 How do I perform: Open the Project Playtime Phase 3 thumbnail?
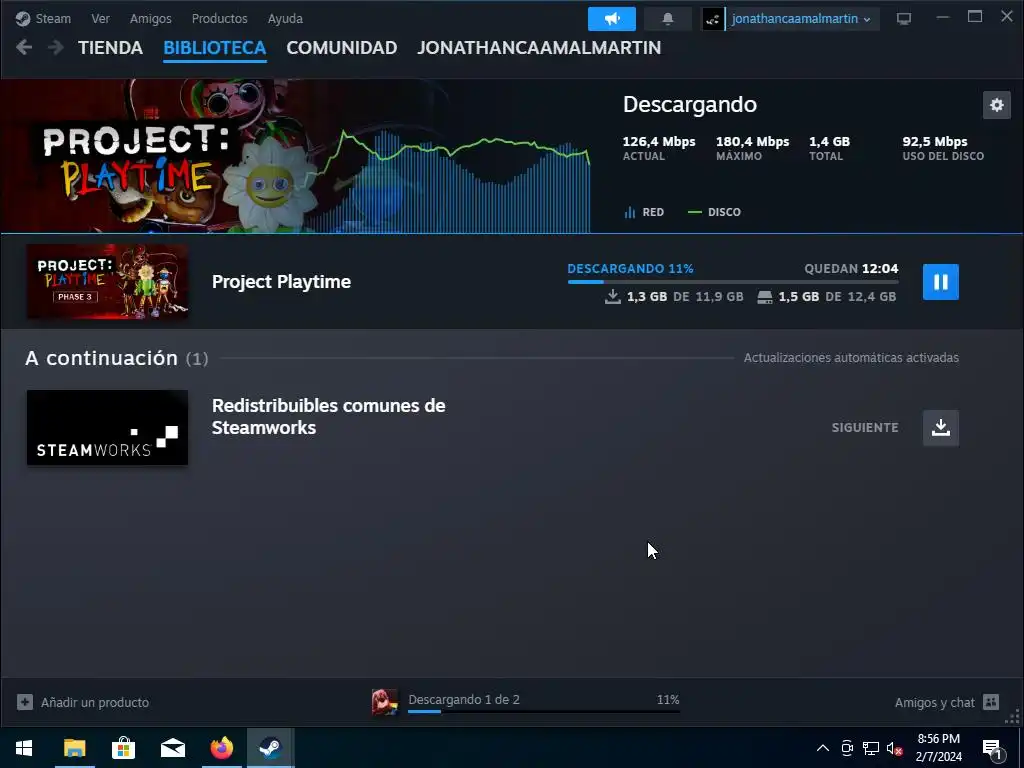tap(107, 281)
